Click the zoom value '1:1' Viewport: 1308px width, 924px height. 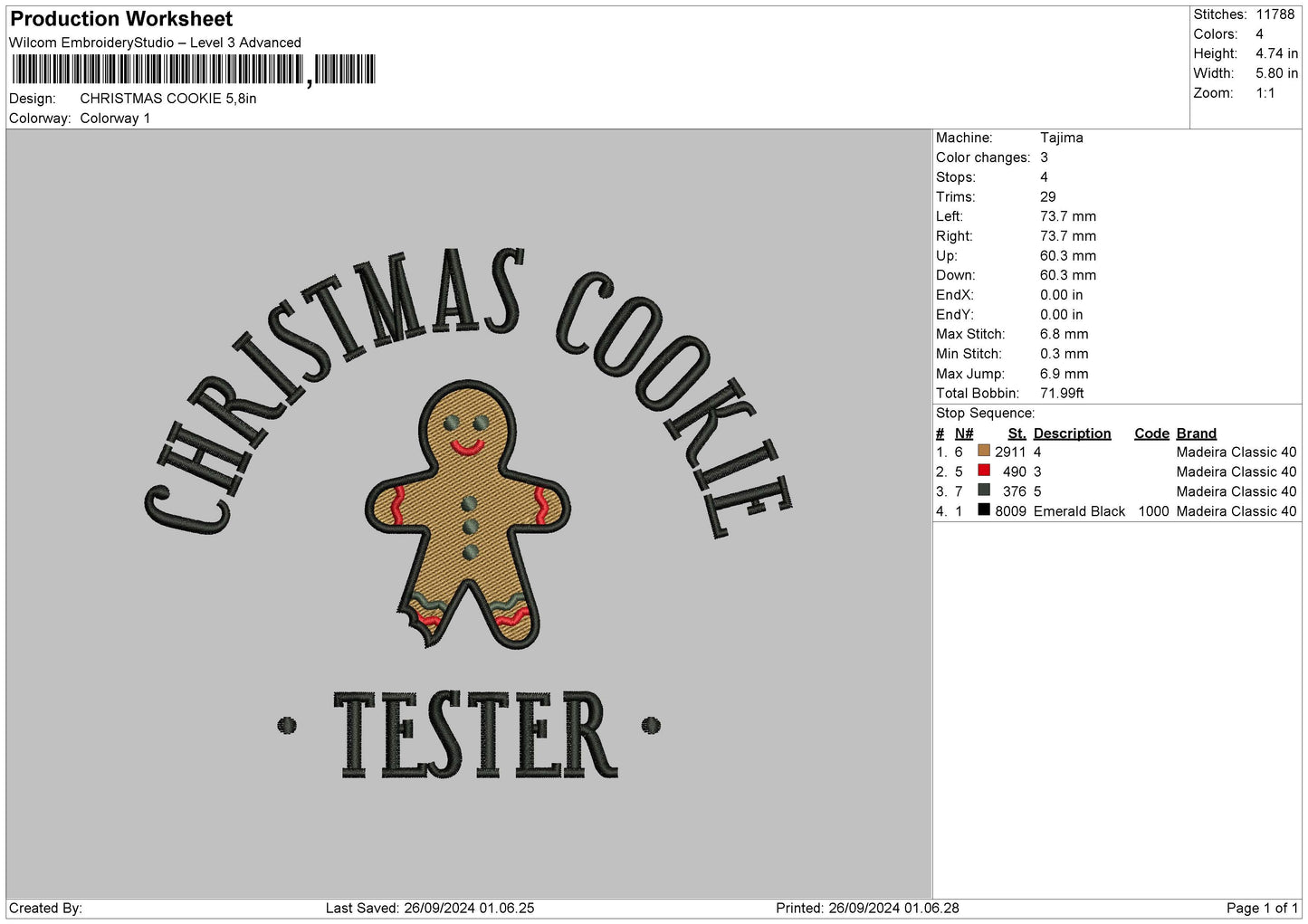[1265, 93]
